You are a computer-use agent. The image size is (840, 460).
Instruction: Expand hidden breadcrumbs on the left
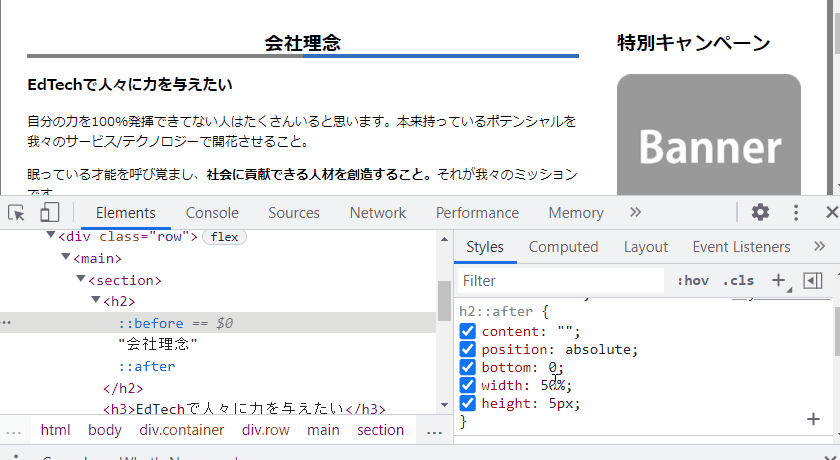tap(13, 431)
